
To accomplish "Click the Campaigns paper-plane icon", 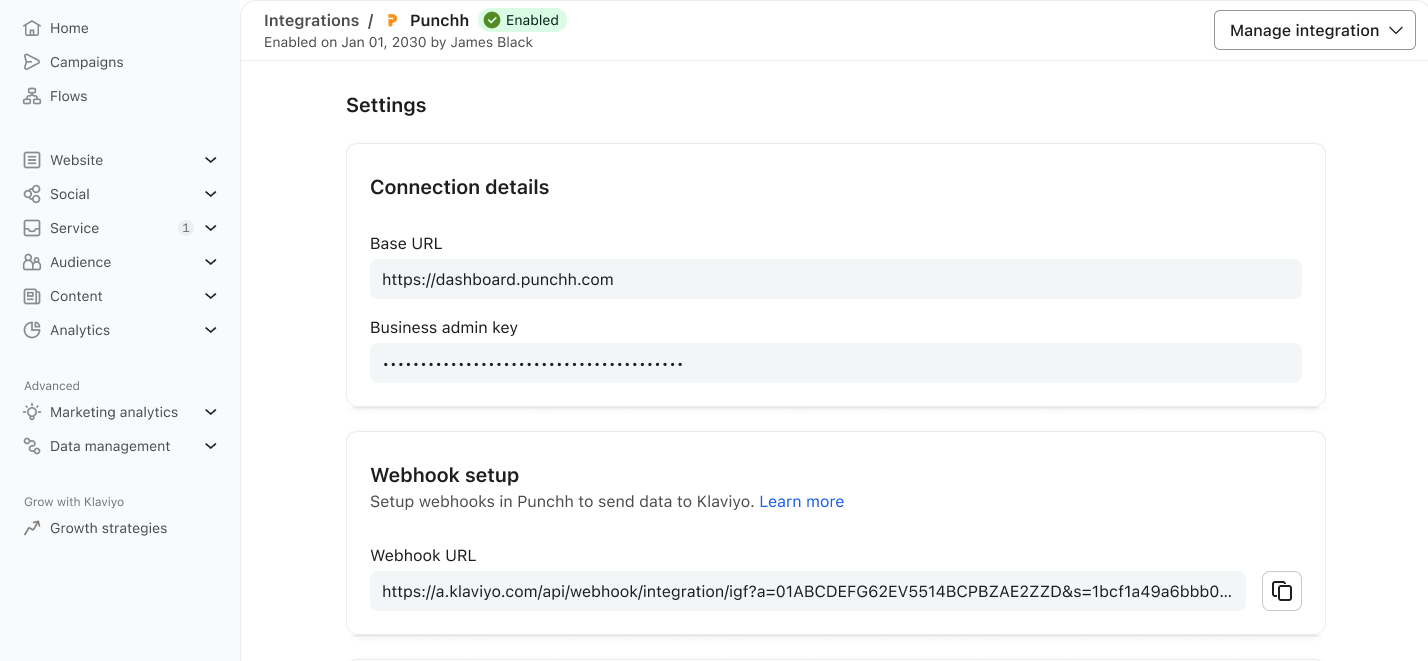I will (33, 62).
